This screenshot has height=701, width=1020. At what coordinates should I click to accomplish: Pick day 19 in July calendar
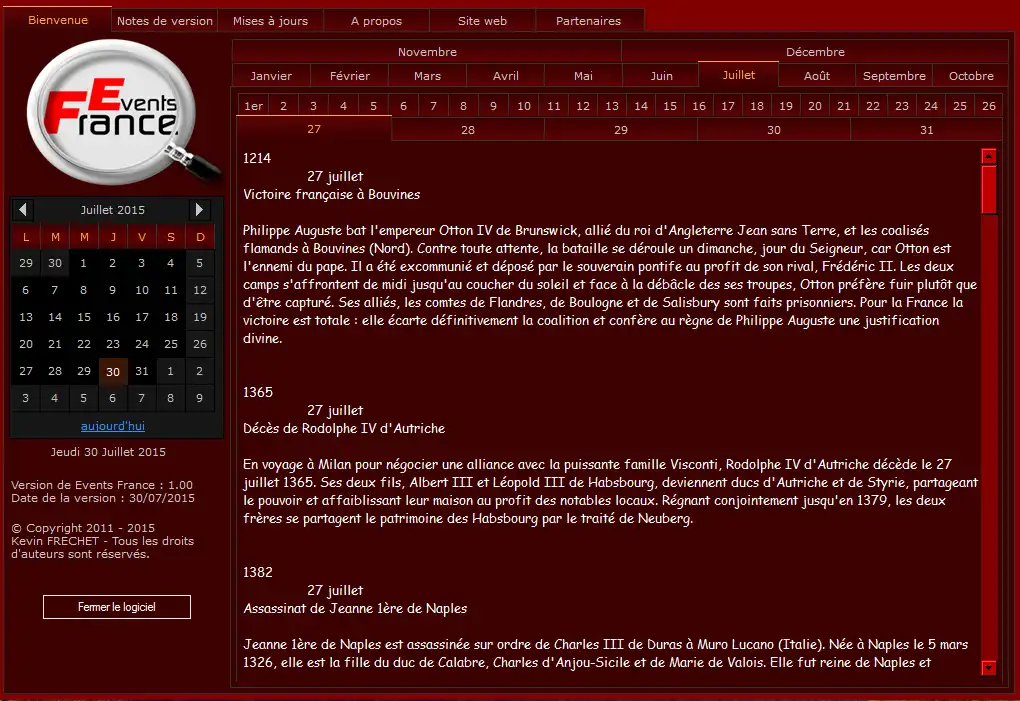(x=200, y=317)
